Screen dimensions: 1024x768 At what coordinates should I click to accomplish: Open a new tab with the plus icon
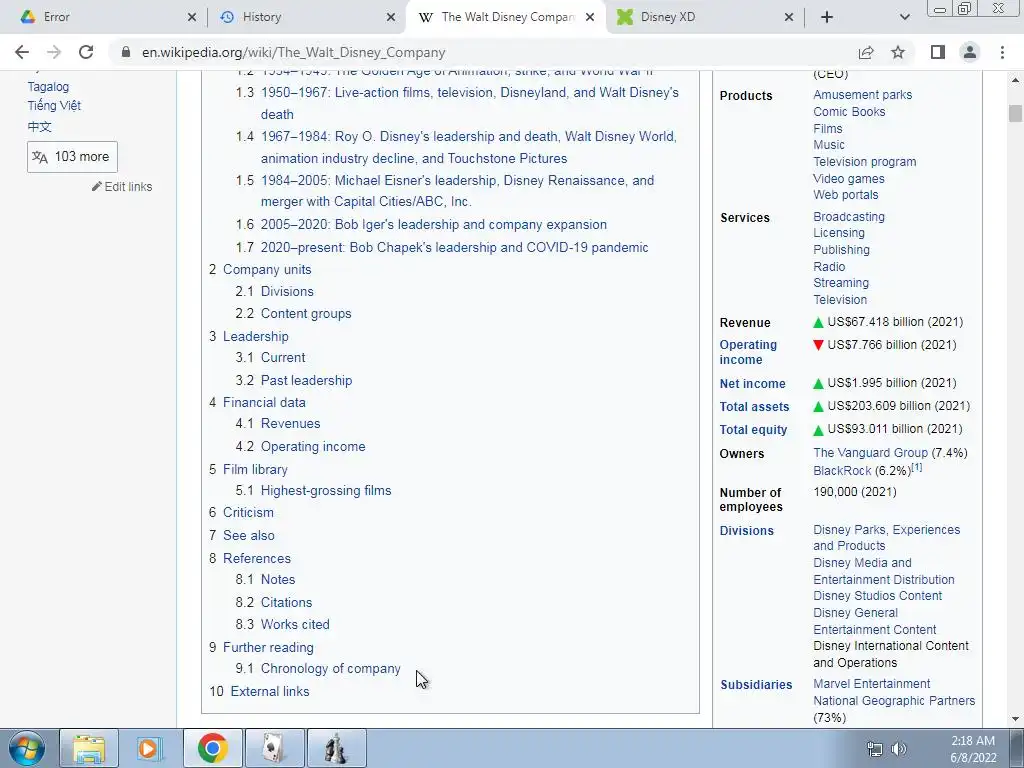[827, 17]
